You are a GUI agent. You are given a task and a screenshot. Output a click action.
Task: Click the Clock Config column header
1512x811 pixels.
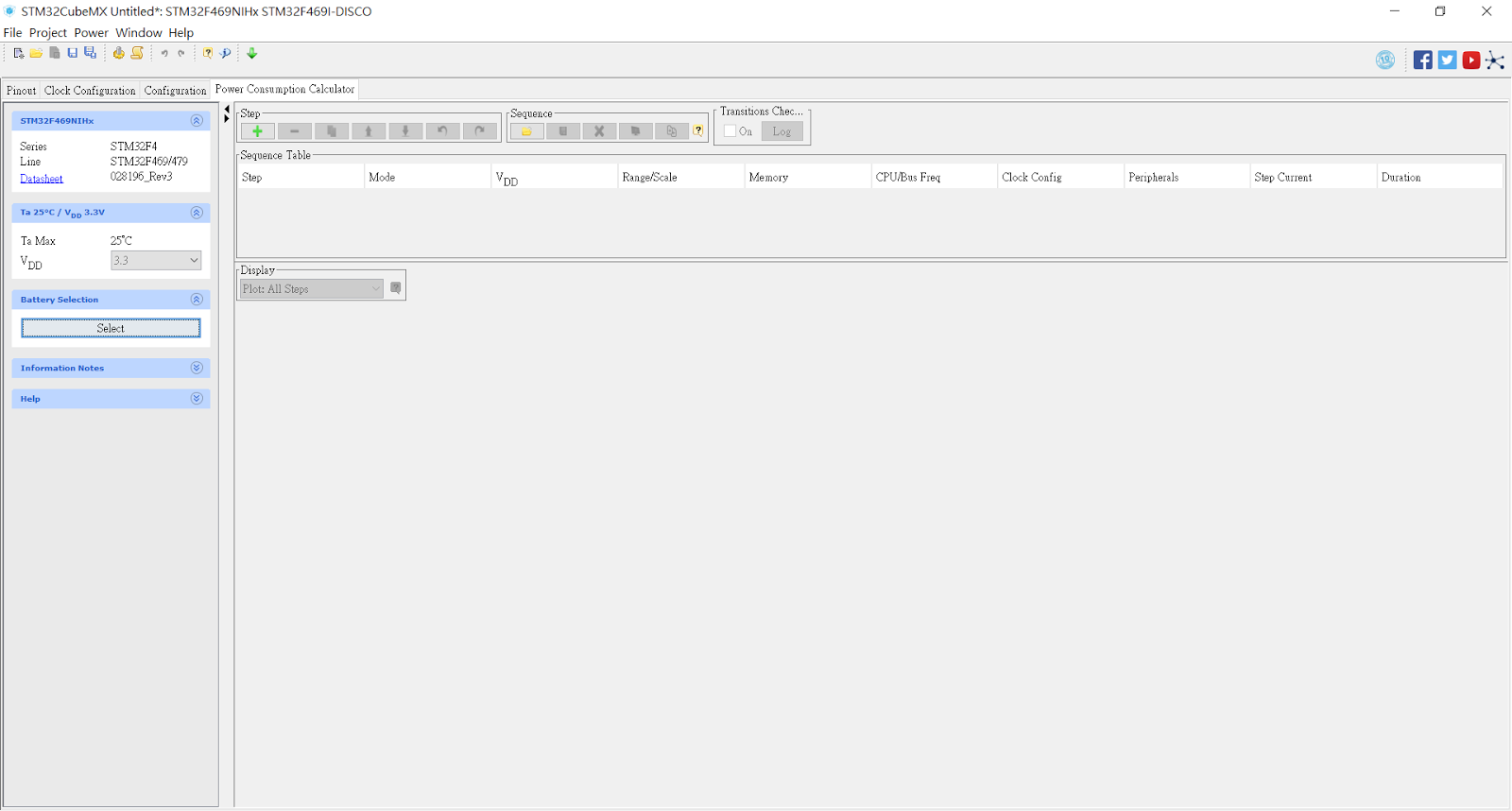click(x=1060, y=177)
